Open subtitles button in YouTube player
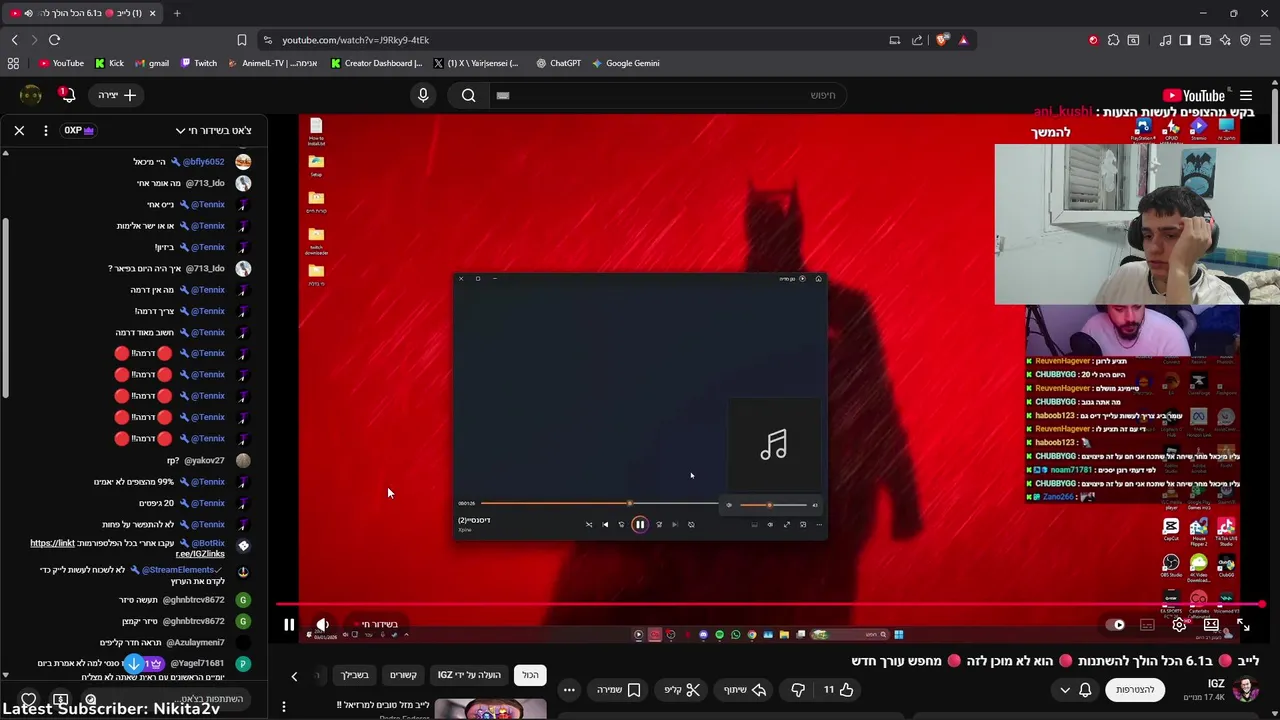 coord(1147,625)
